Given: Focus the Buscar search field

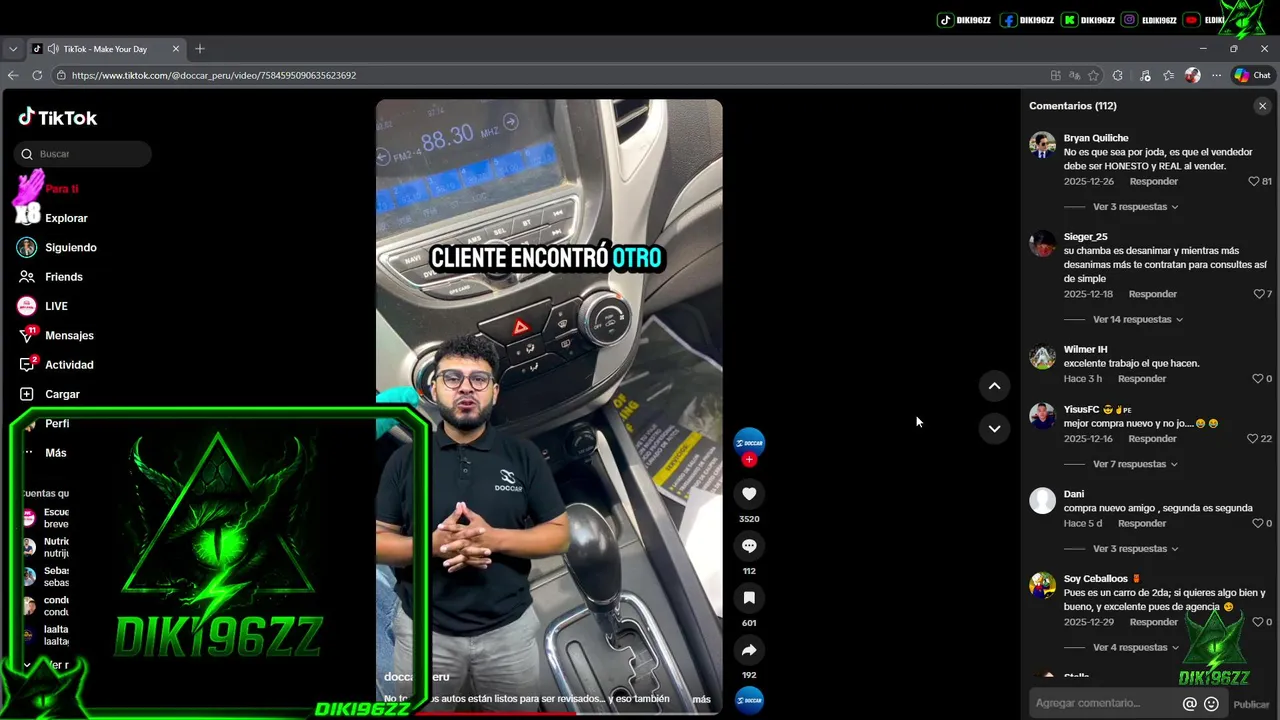Looking at the screenshot, I should (83, 154).
